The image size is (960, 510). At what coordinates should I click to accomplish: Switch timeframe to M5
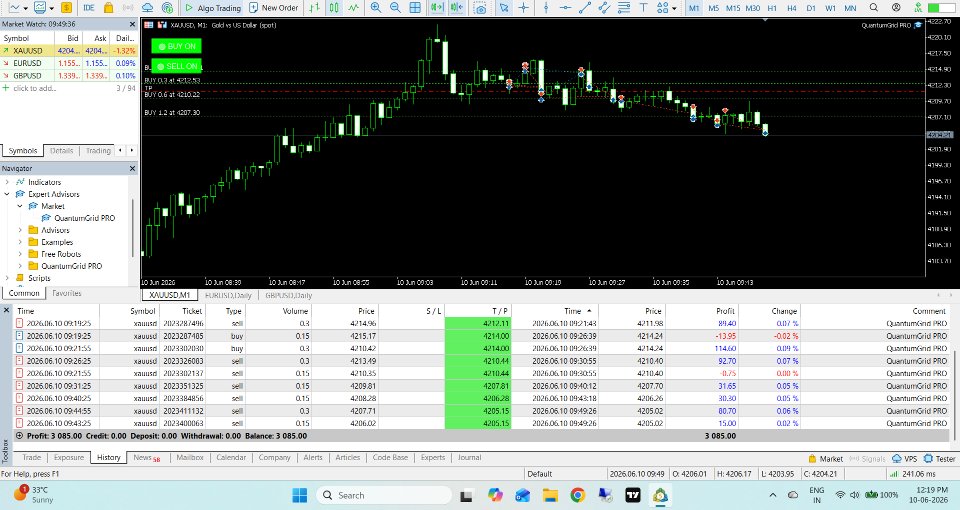[x=713, y=8]
